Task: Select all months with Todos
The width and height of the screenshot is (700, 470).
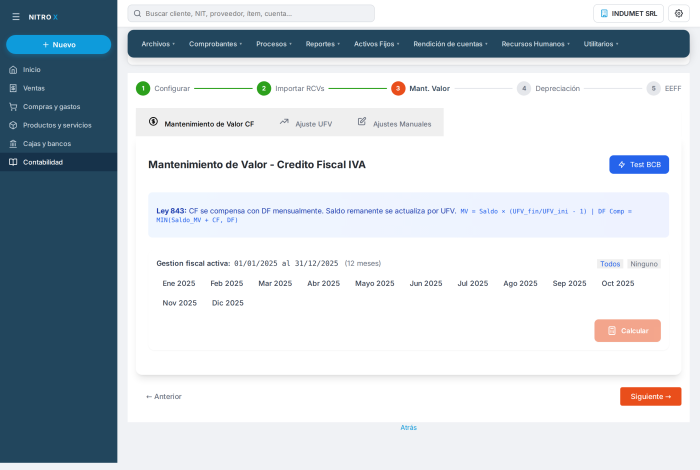Action: (x=610, y=264)
